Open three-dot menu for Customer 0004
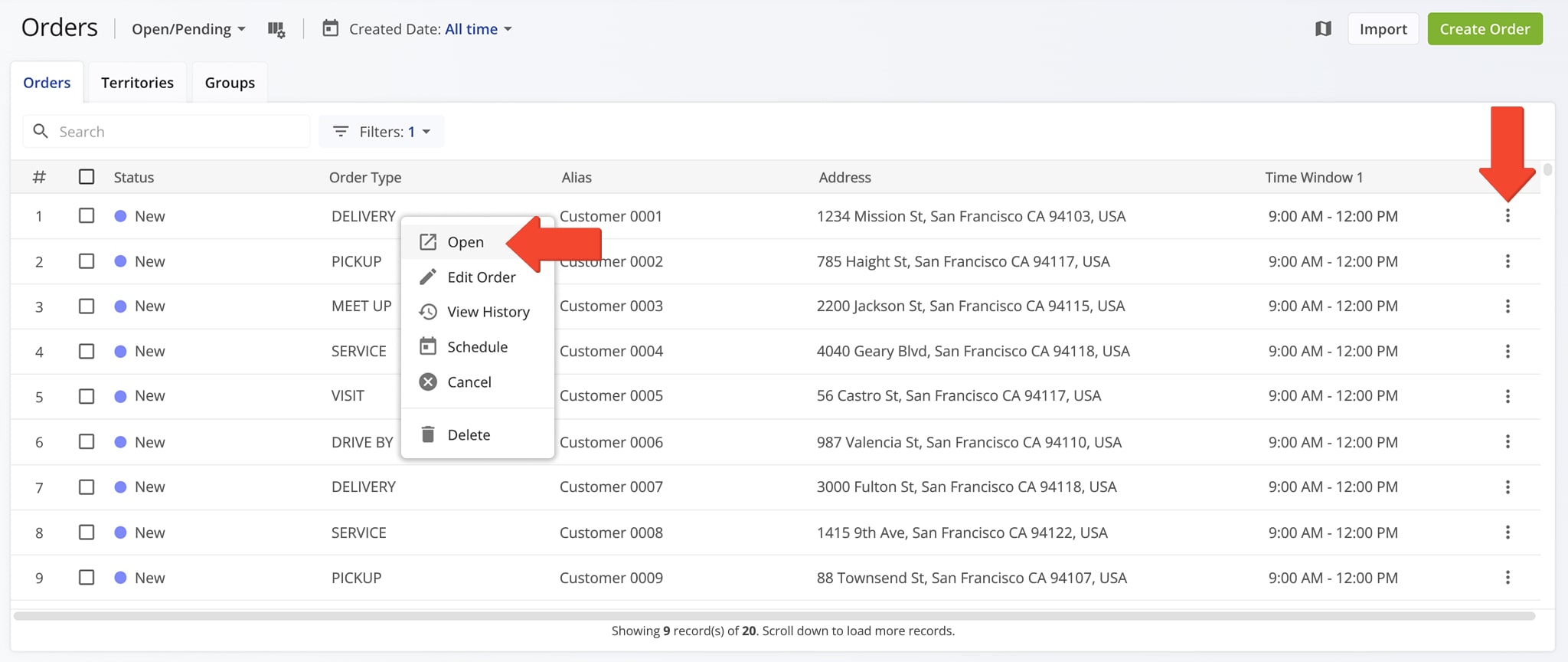Viewport: 1568px width, 662px height. click(x=1508, y=351)
